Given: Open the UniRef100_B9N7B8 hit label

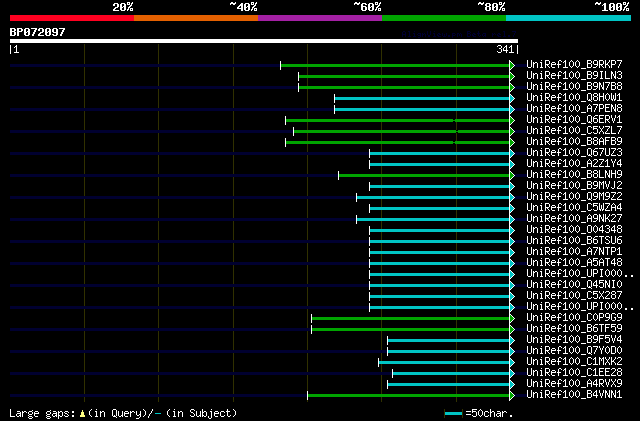Looking at the screenshot, I should tap(574, 87).
